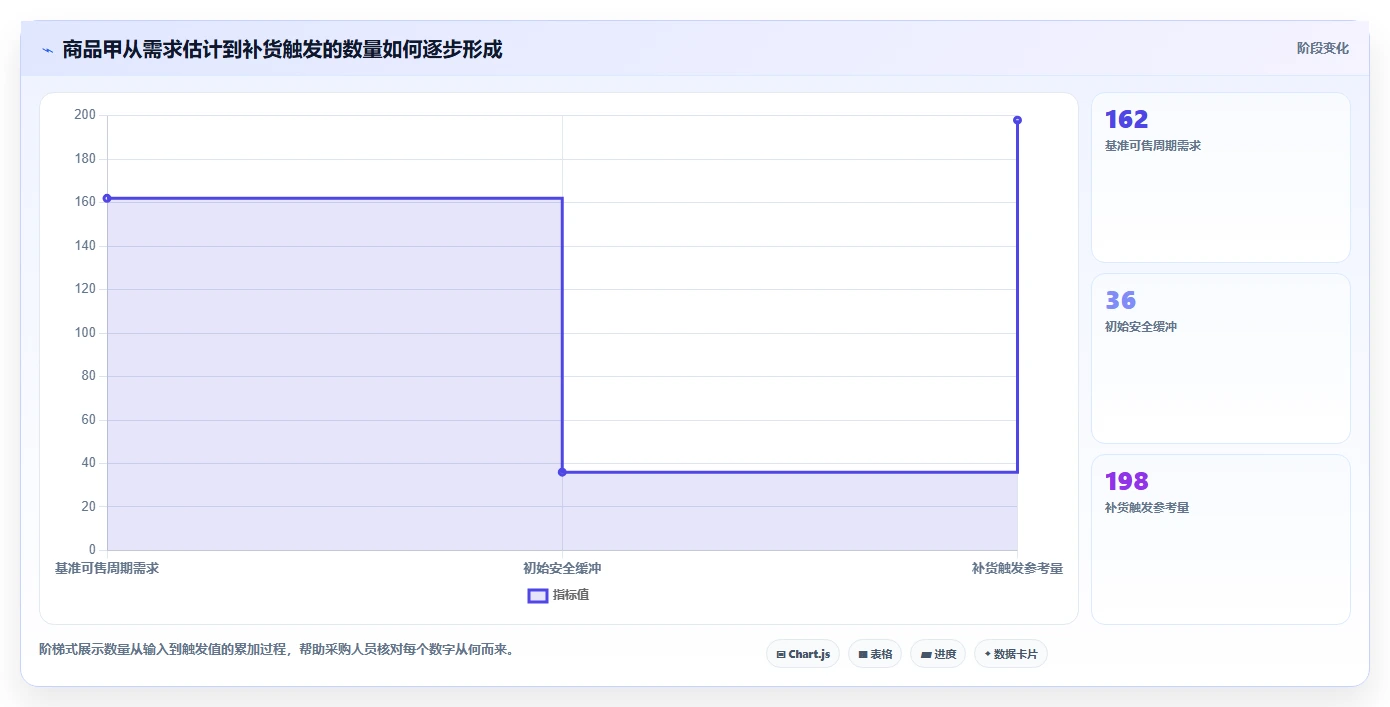Open the 162 基准可售周期需求 card

tap(1220, 177)
